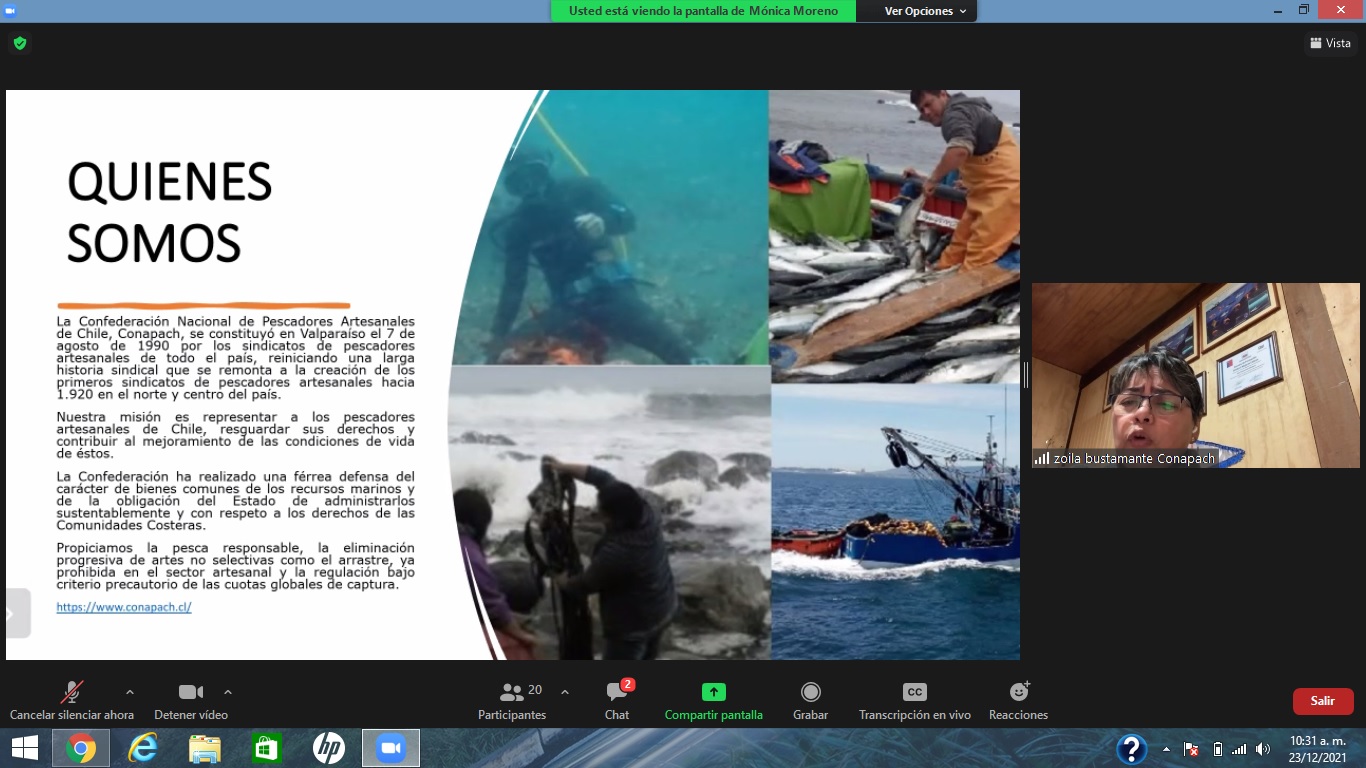
Task: Click Compartir pantalla green share button
Action: [714, 700]
